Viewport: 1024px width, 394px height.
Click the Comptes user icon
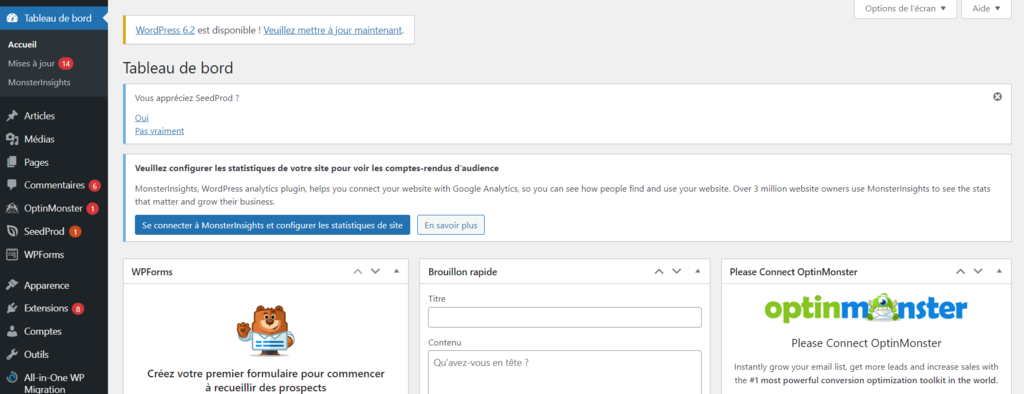[12, 331]
